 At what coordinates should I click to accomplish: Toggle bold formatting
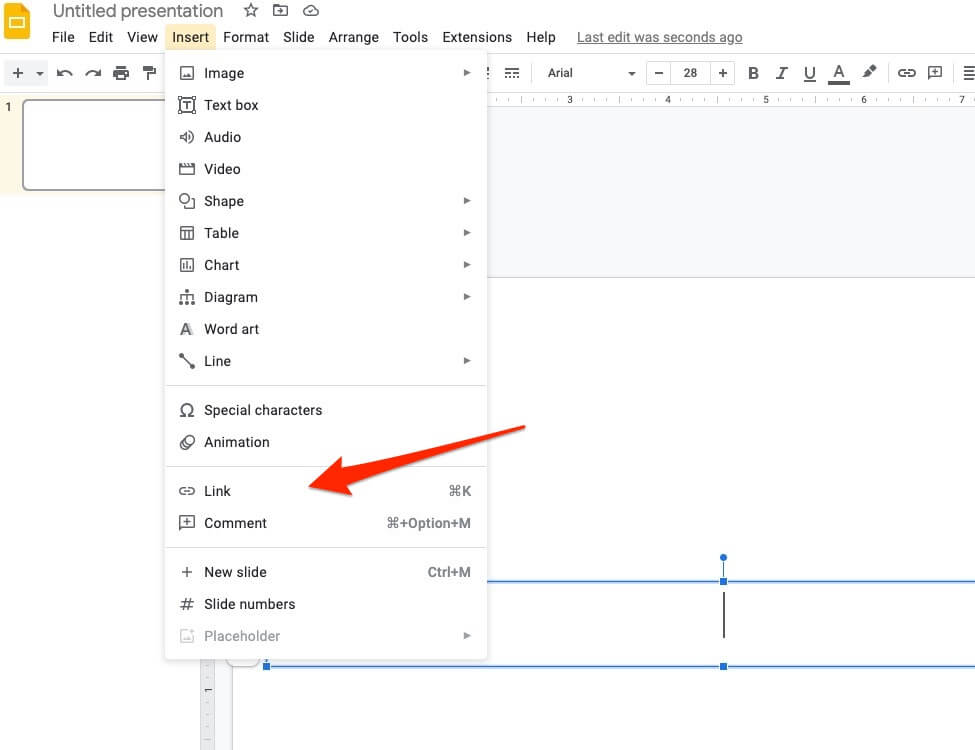(x=753, y=73)
